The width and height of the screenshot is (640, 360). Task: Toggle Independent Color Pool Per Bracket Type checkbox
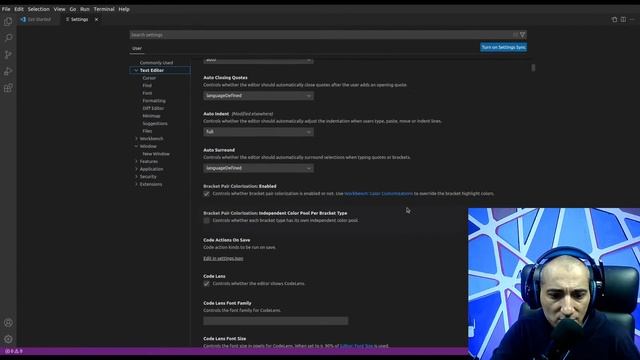click(x=207, y=220)
